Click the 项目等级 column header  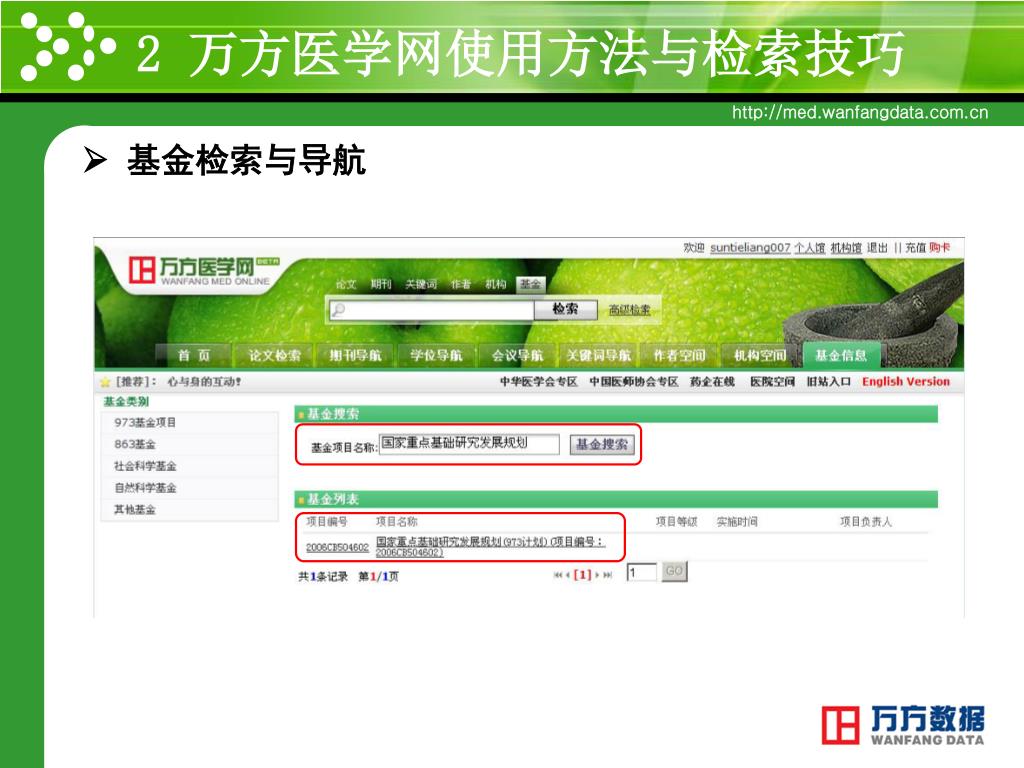[x=677, y=521]
